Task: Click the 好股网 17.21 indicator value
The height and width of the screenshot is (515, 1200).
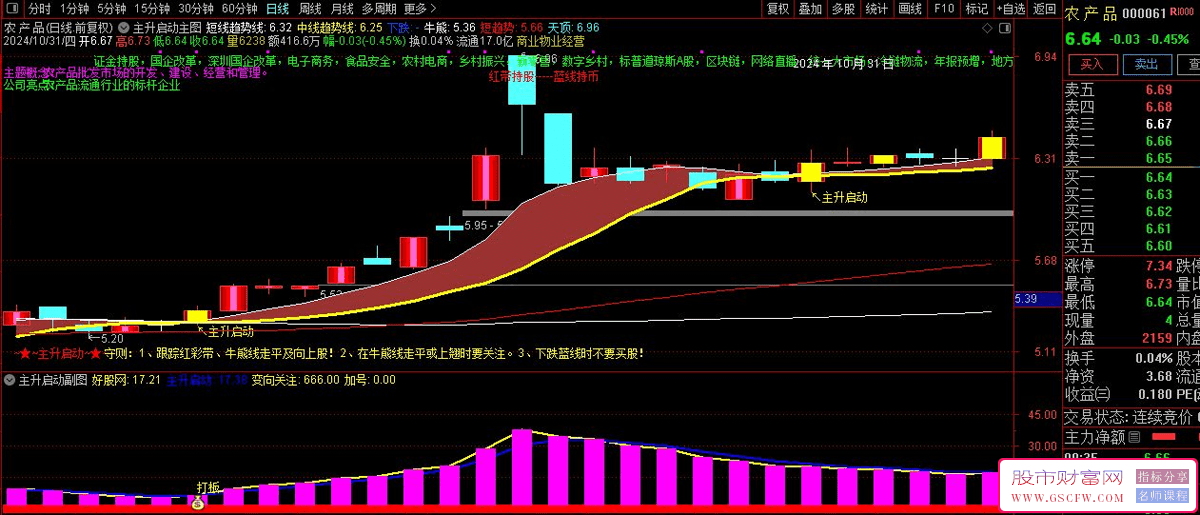Action: tap(126, 381)
